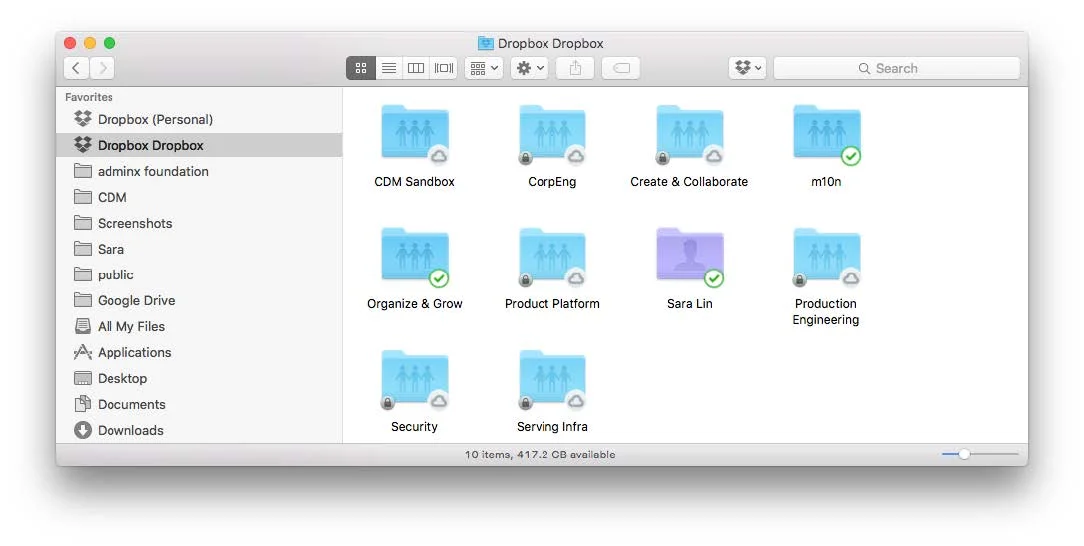The width and height of the screenshot is (1084, 546).
Task: Select Desktop in sidebar
Action: click(199, 378)
